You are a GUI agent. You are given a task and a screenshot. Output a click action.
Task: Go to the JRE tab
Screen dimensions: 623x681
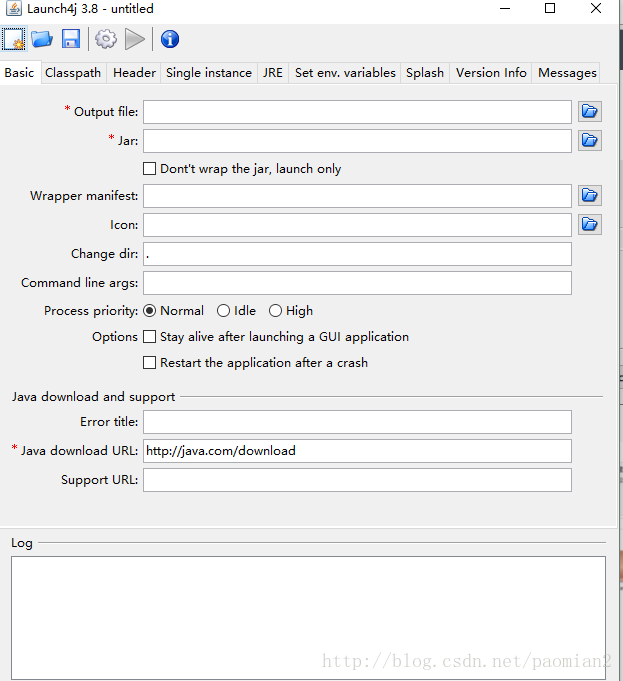[273, 73]
